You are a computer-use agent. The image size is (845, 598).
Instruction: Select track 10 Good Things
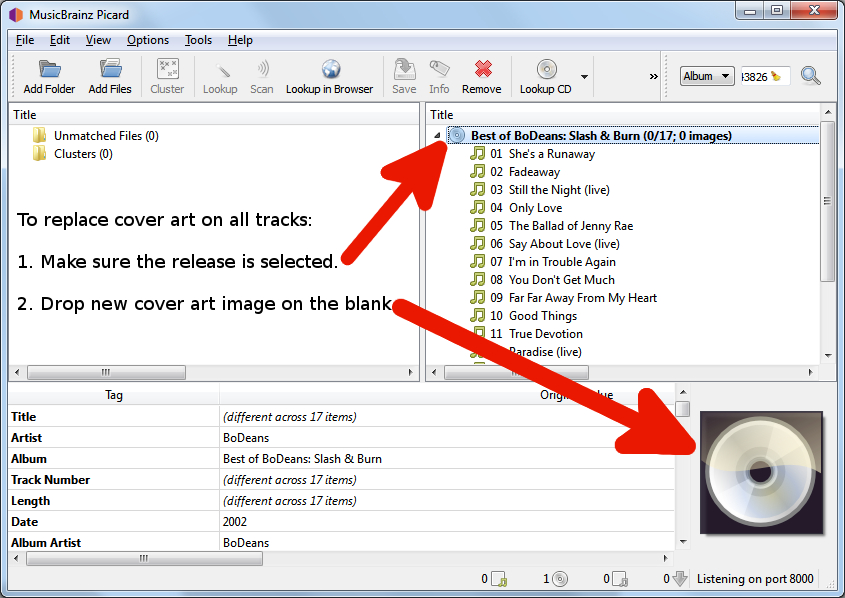(542, 316)
